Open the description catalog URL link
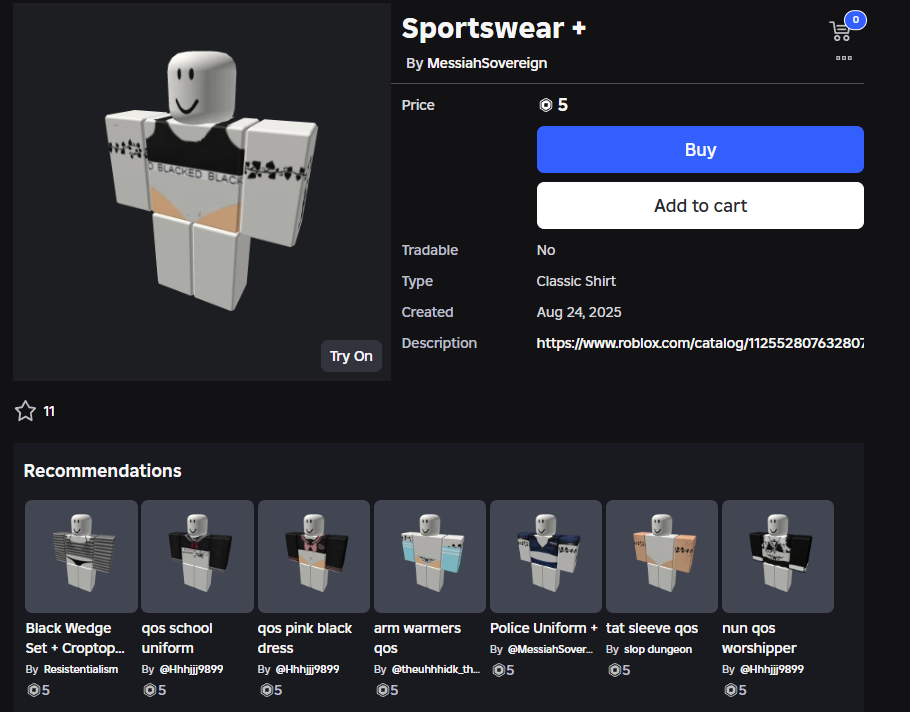This screenshot has height=712, width=910. coord(700,343)
